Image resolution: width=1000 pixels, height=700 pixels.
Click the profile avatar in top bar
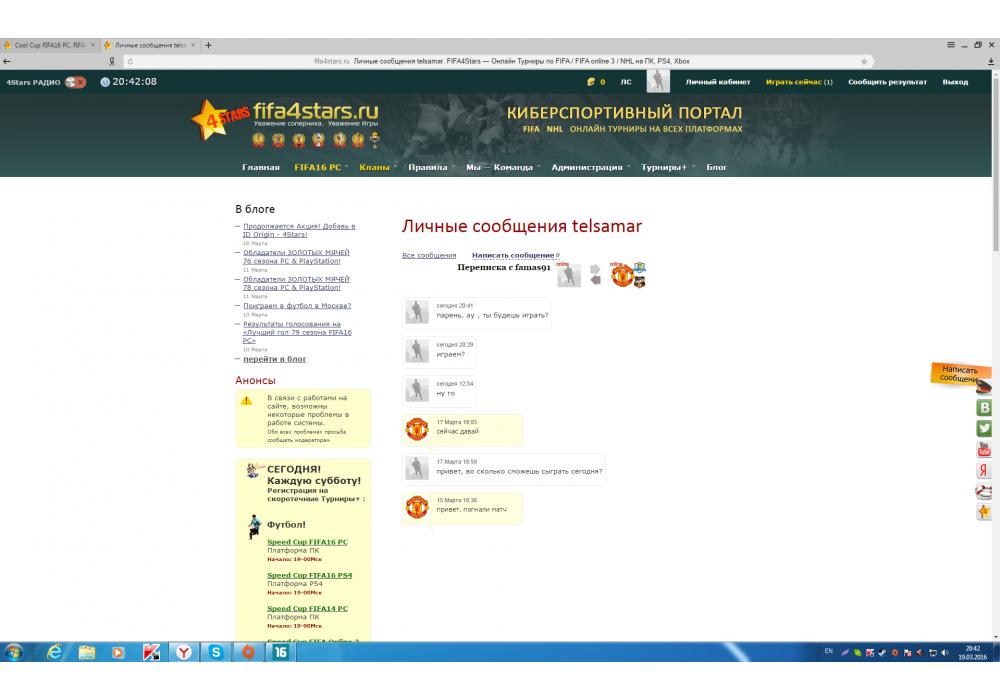pyautogui.click(x=657, y=82)
